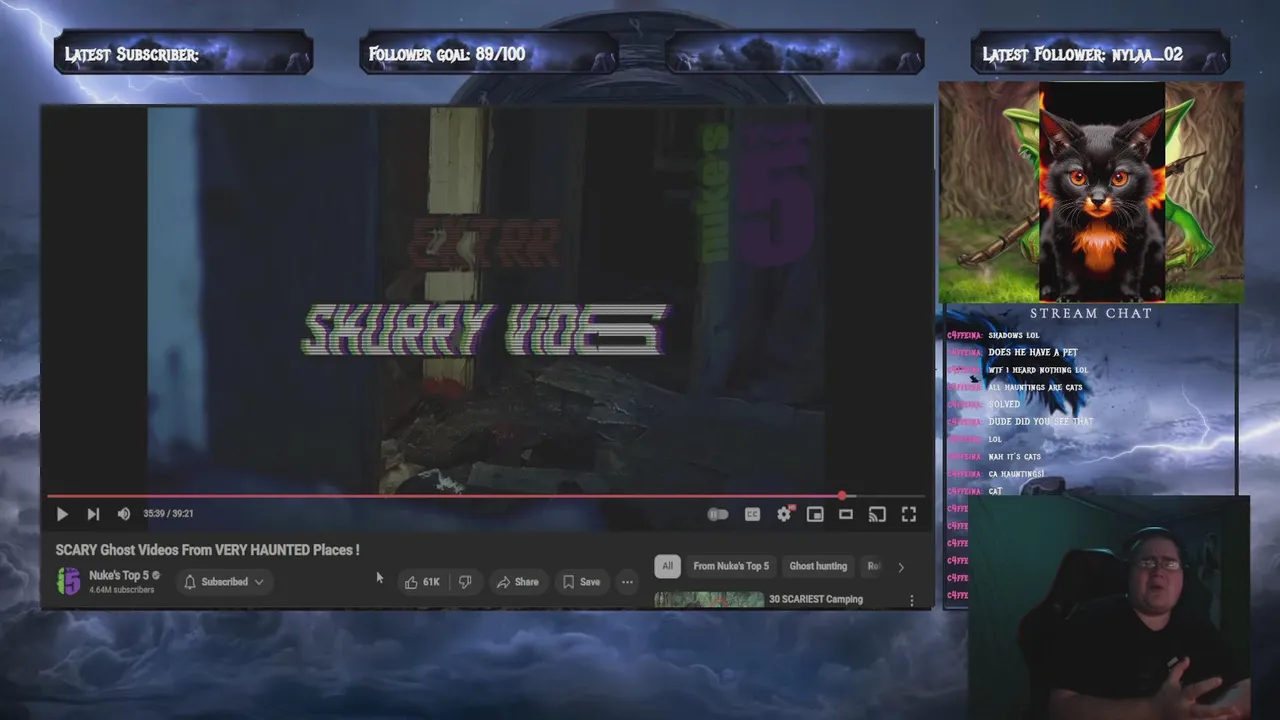The width and height of the screenshot is (1280, 720).
Task: Open more actions three-dot menu
Action: (x=627, y=582)
